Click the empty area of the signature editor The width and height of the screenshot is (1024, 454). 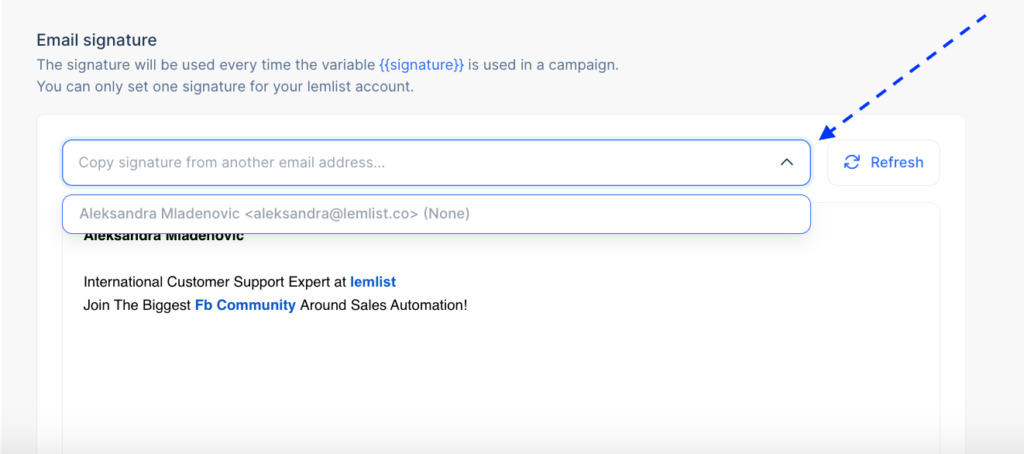[x=500, y=380]
